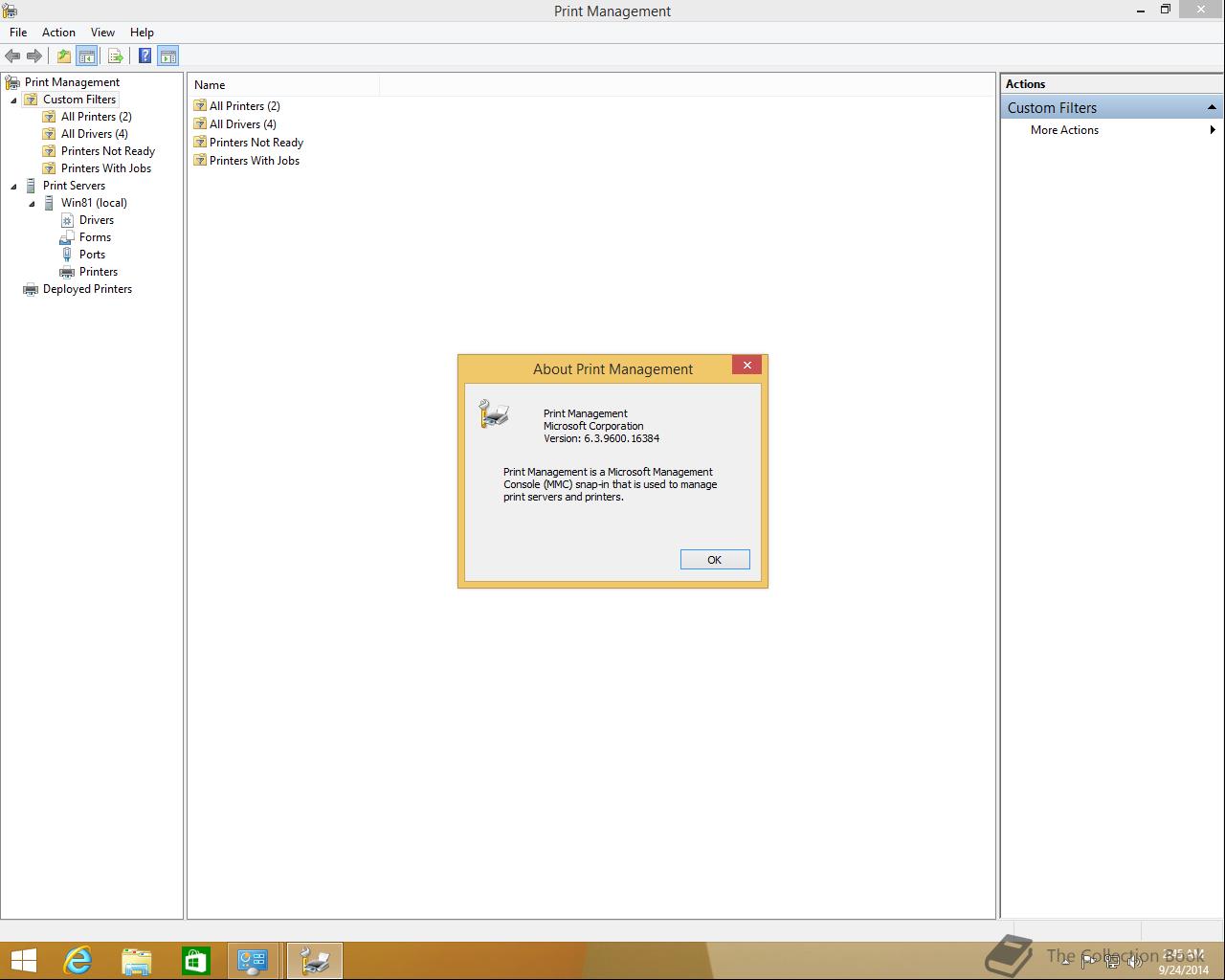This screenshot has width=1225, height=980.
Task: Select Deployed Printers tree node
Action: [87, 289]
